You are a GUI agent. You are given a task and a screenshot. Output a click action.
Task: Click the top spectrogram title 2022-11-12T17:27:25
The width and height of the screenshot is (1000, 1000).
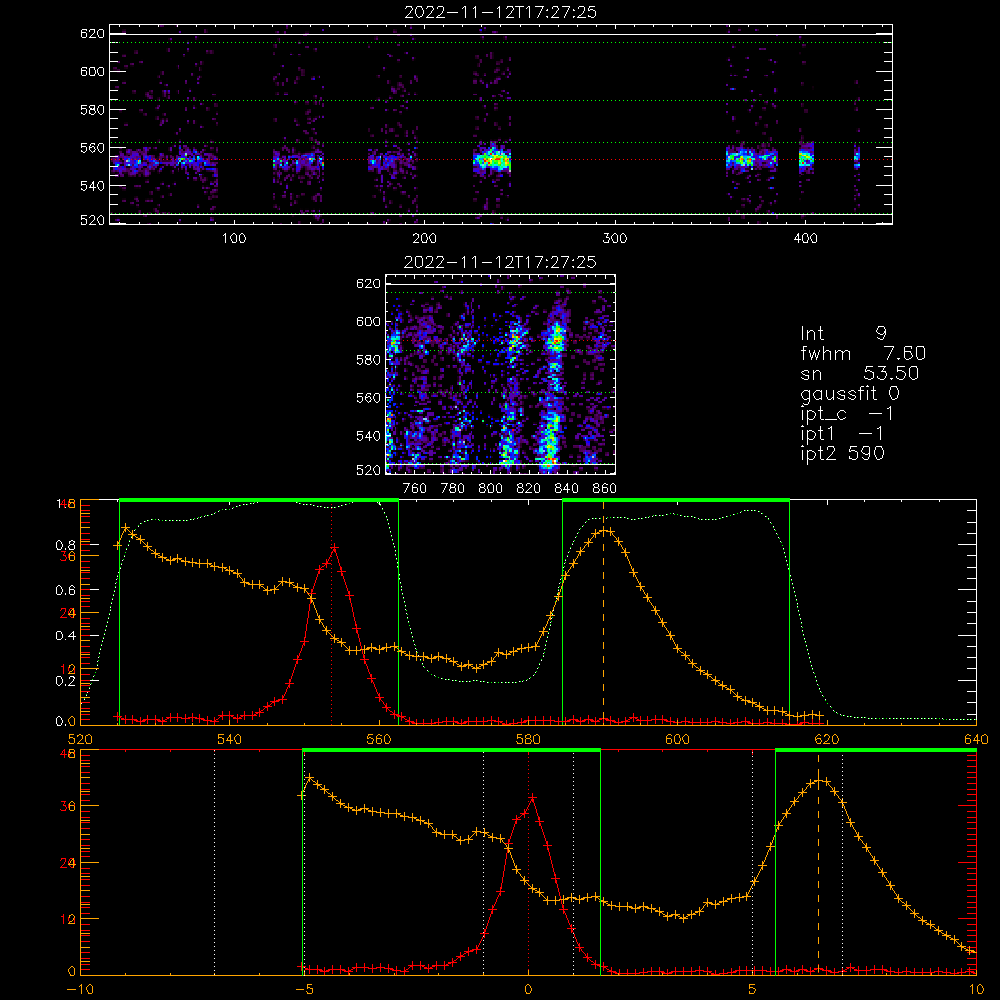[500, 12]
